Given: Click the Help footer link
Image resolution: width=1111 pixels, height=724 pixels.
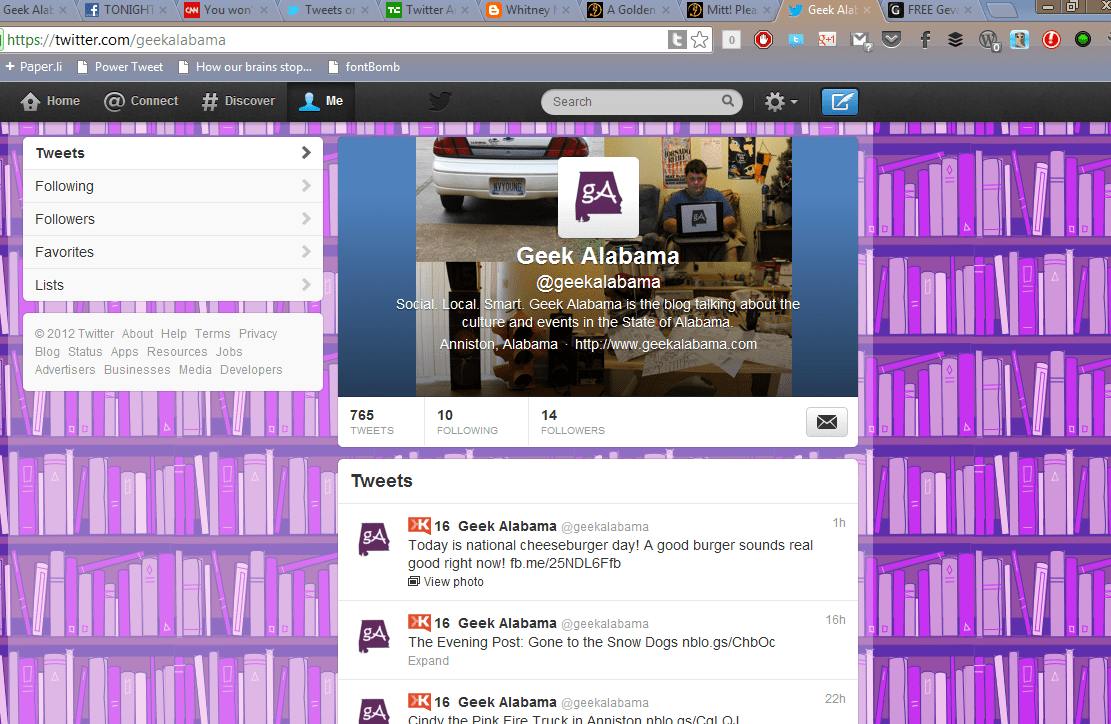Looking at the screenshot, I should point(174,334).
